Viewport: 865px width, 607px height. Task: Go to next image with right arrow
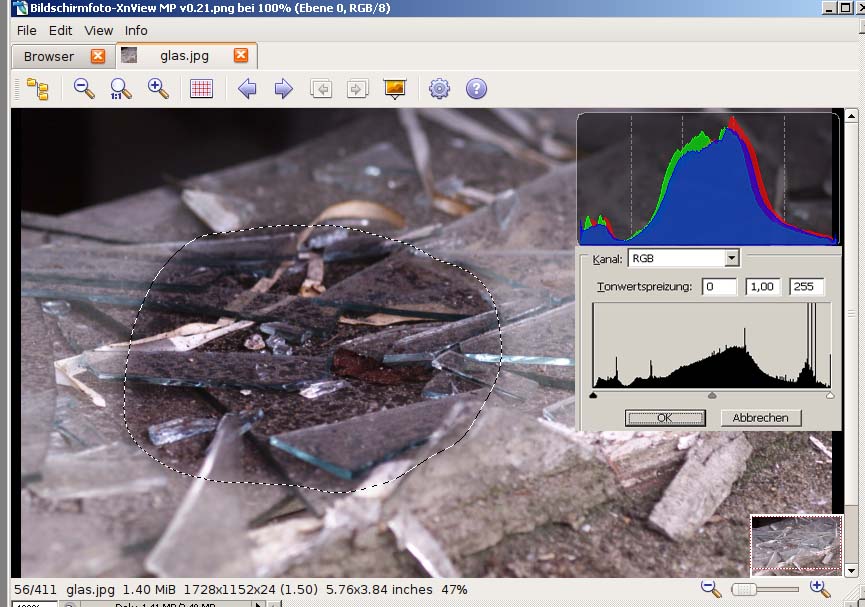(x=284, y=88)
